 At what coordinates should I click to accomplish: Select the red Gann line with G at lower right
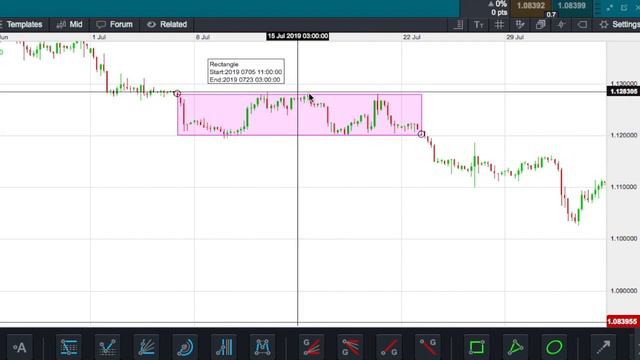[389, 347]
